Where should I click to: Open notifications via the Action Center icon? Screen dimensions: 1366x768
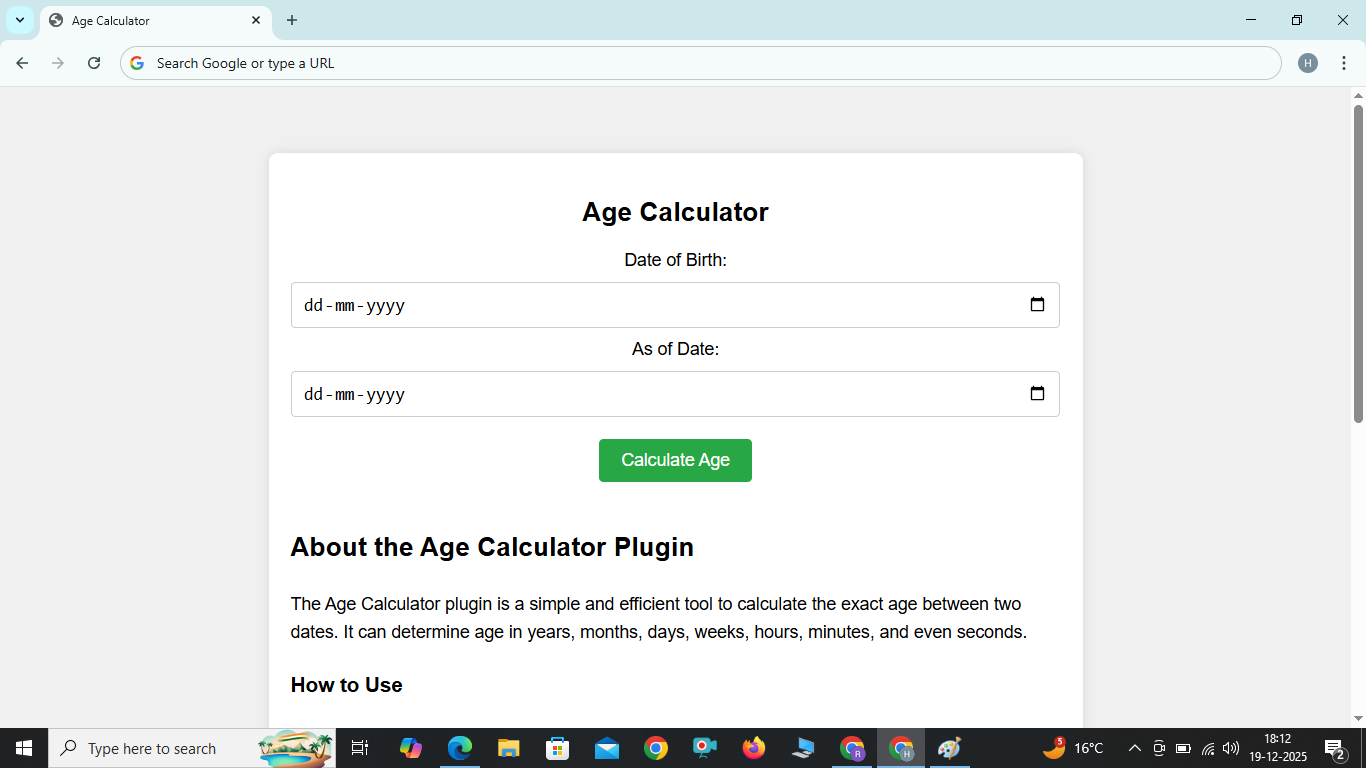click(x=1333, y=748)
